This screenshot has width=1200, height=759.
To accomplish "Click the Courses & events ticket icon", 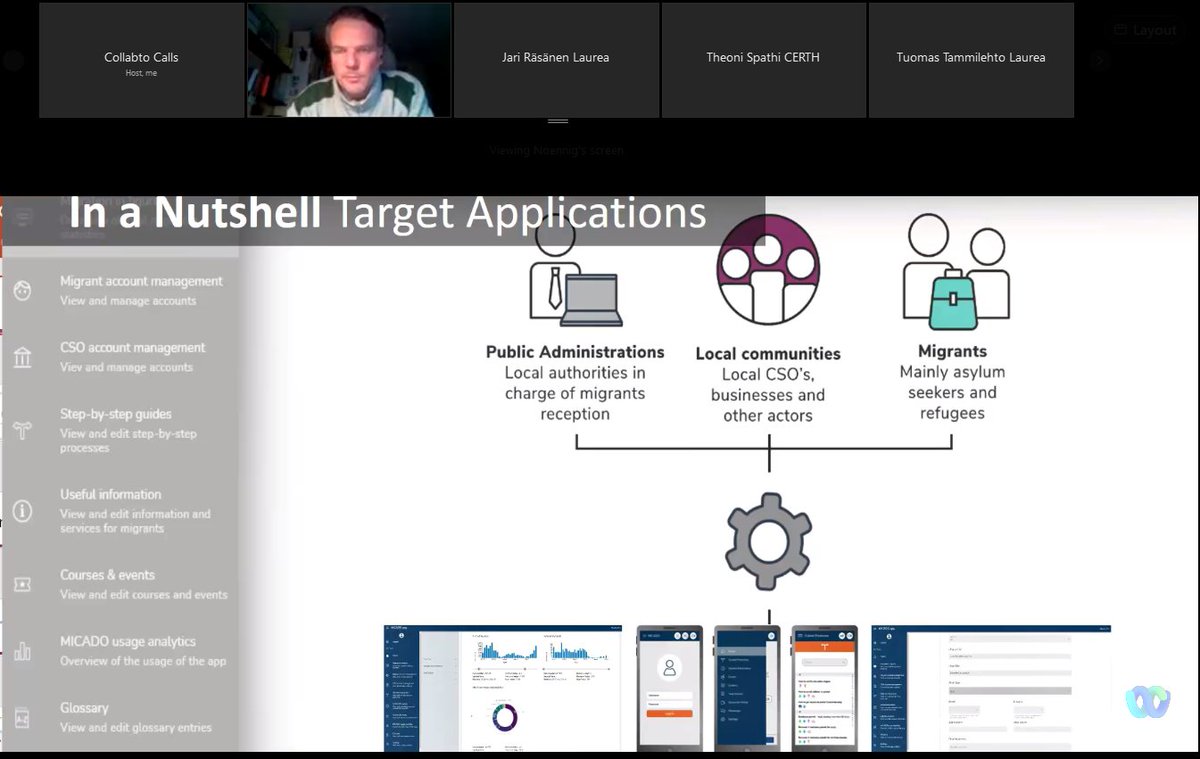I will click(x=22, y=584).
